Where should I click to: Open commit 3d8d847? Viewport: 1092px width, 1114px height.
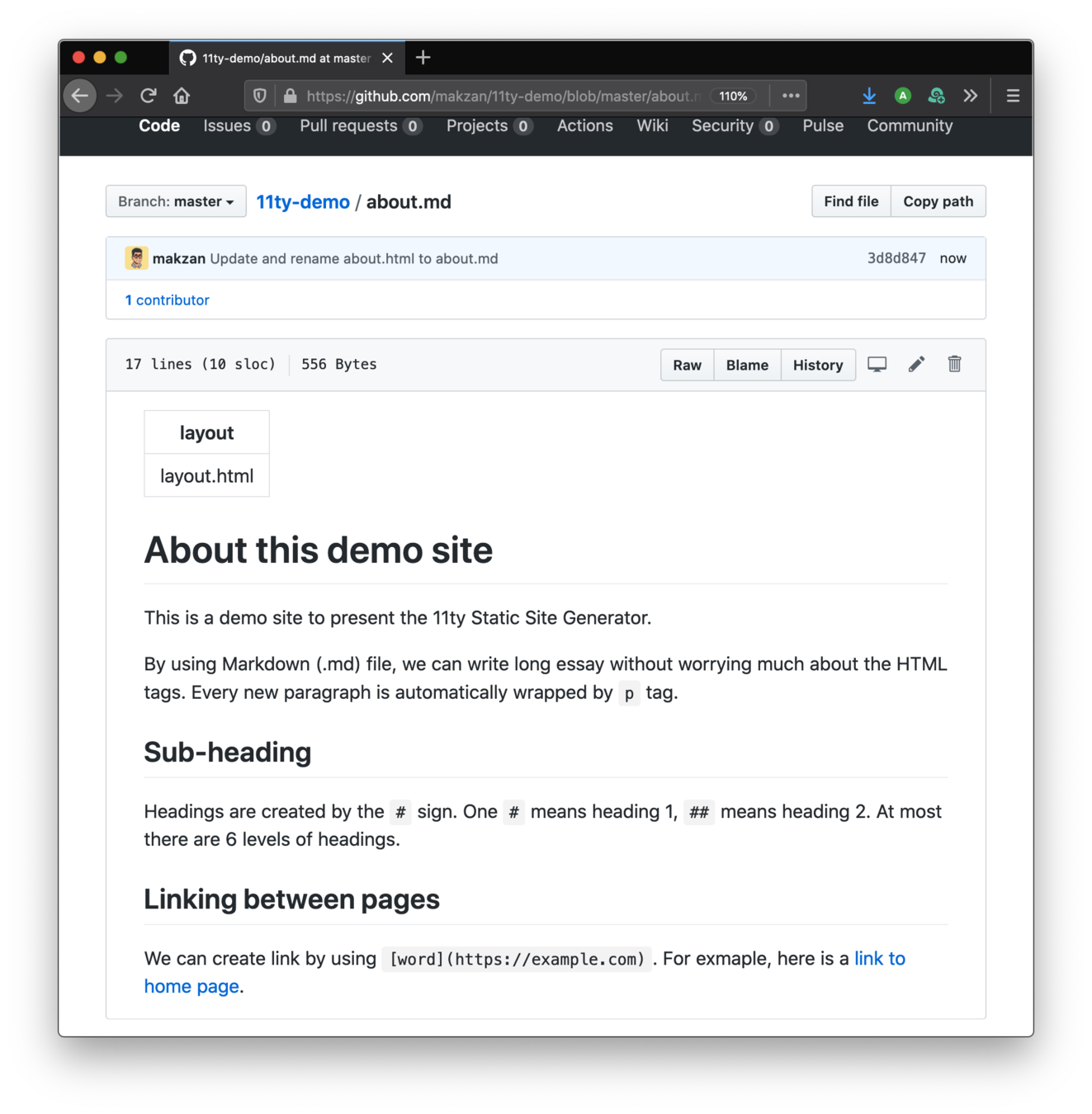point(896,258)
